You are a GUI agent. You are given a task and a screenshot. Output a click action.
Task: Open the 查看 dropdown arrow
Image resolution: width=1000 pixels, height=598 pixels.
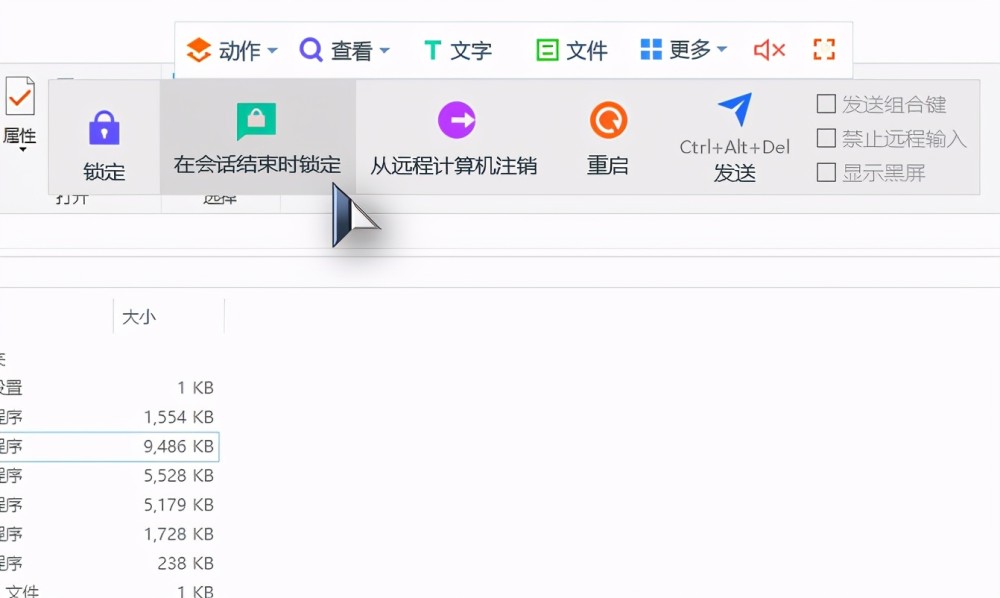tap(385, 50)
